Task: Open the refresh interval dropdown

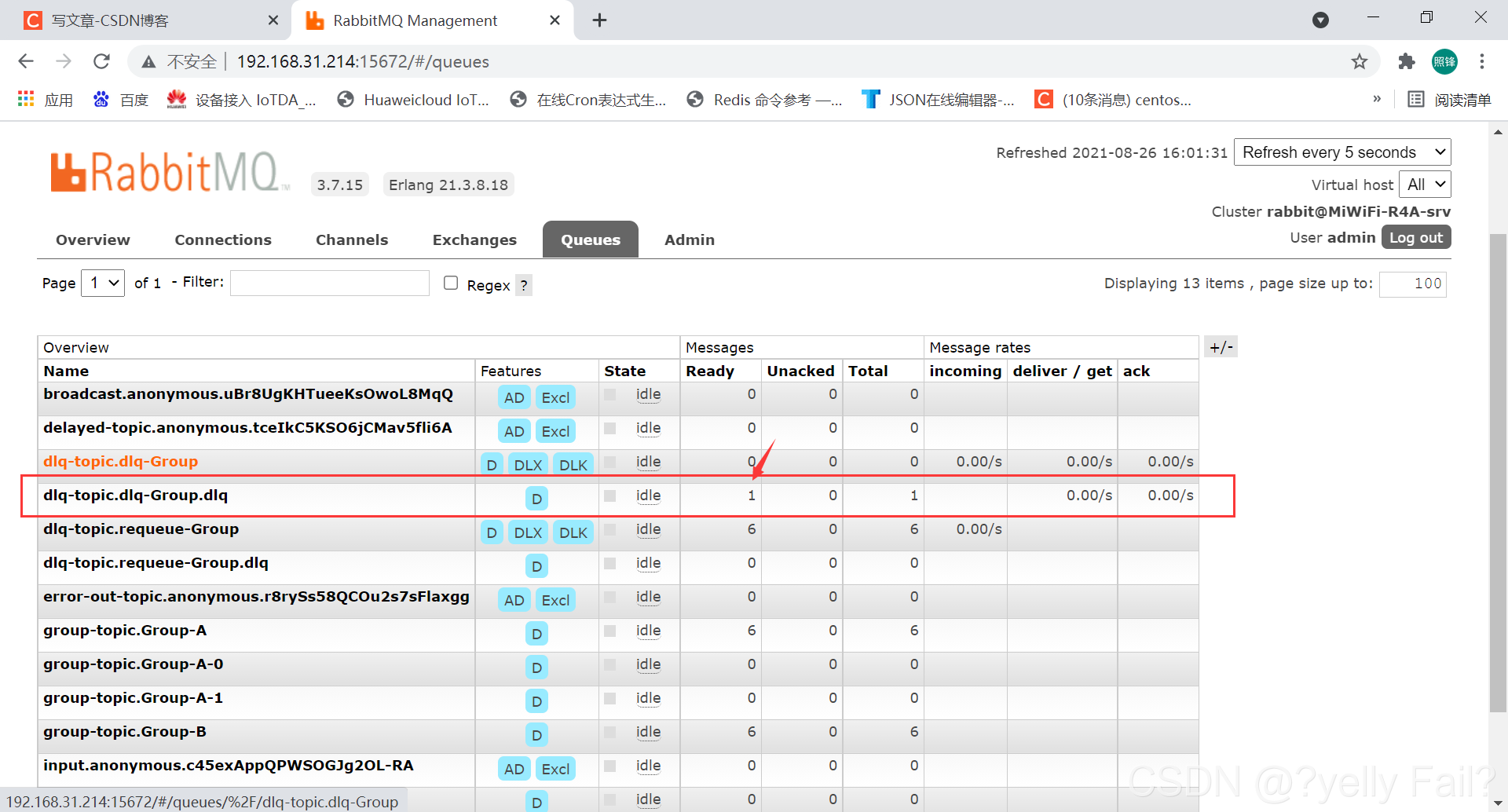Action: point(1343,152)
